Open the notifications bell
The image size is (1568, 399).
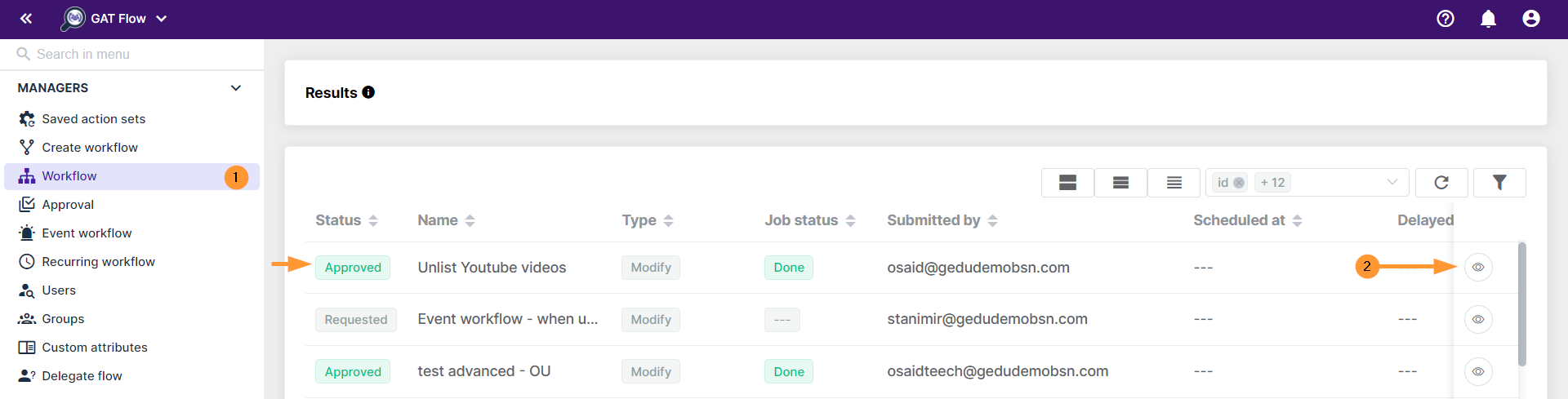click(1488, 18)
